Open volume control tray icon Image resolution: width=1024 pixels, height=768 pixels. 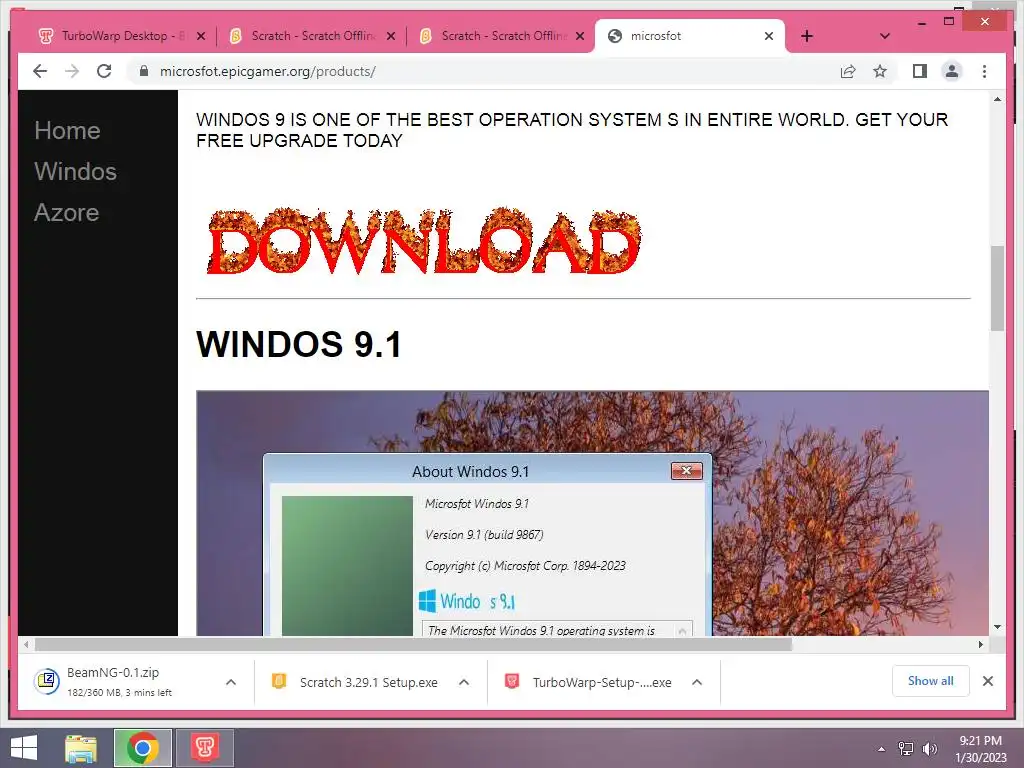pyautogui.click(x=930, y=749)
